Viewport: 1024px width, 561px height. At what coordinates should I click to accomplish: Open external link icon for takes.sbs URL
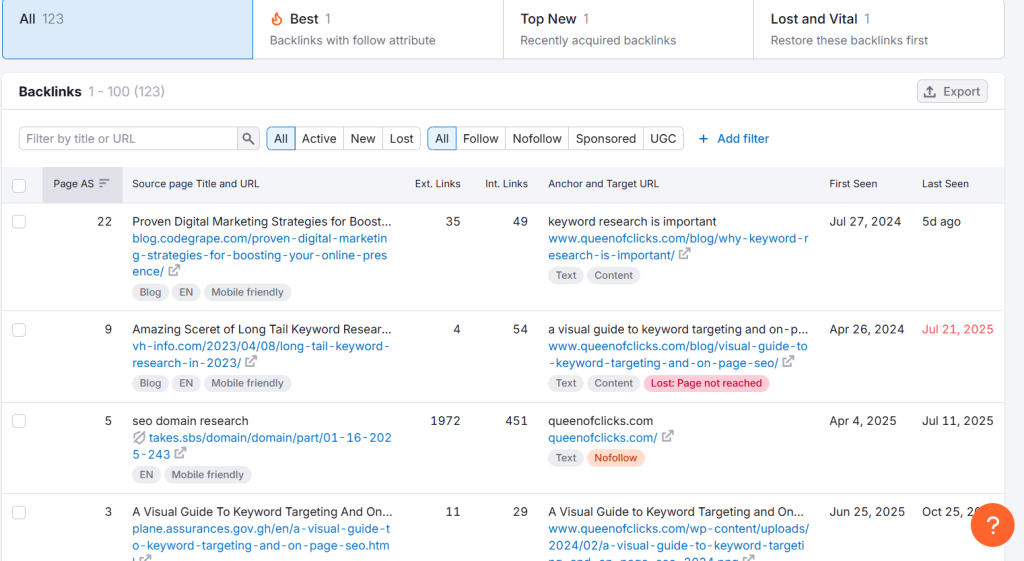tap(180, 453)
